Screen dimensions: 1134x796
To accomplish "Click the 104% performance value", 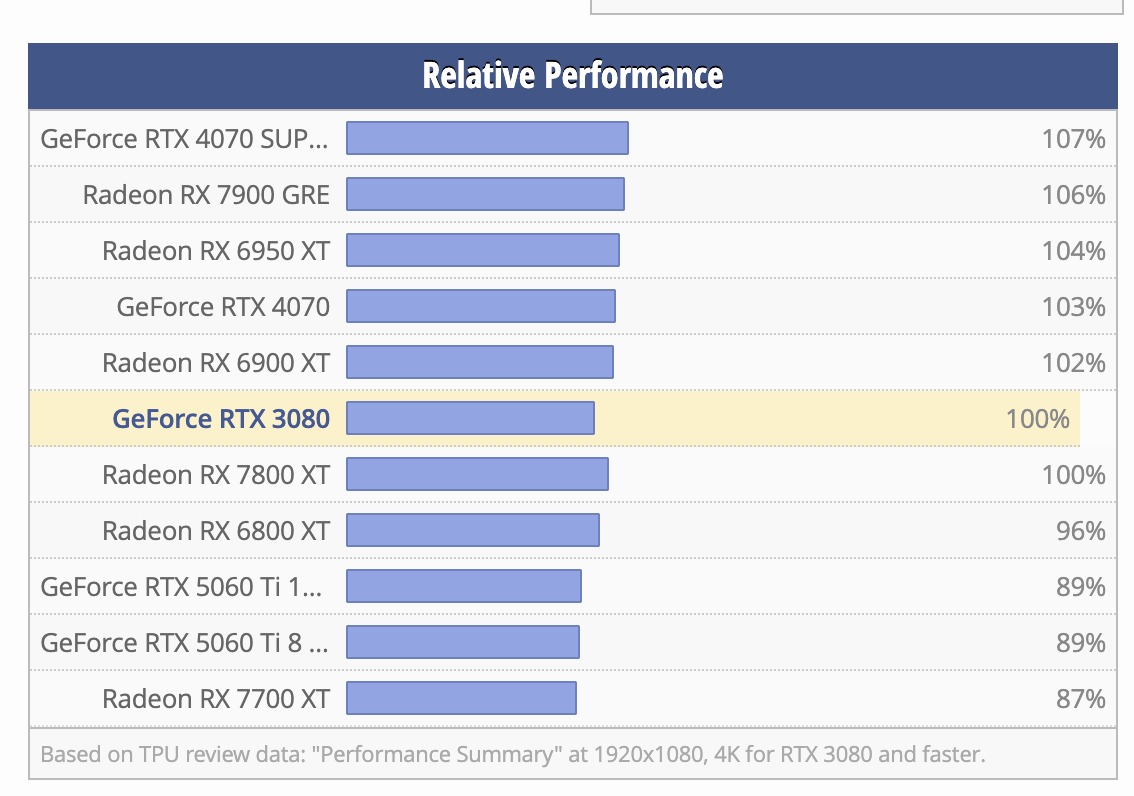I will [1073, 250].
